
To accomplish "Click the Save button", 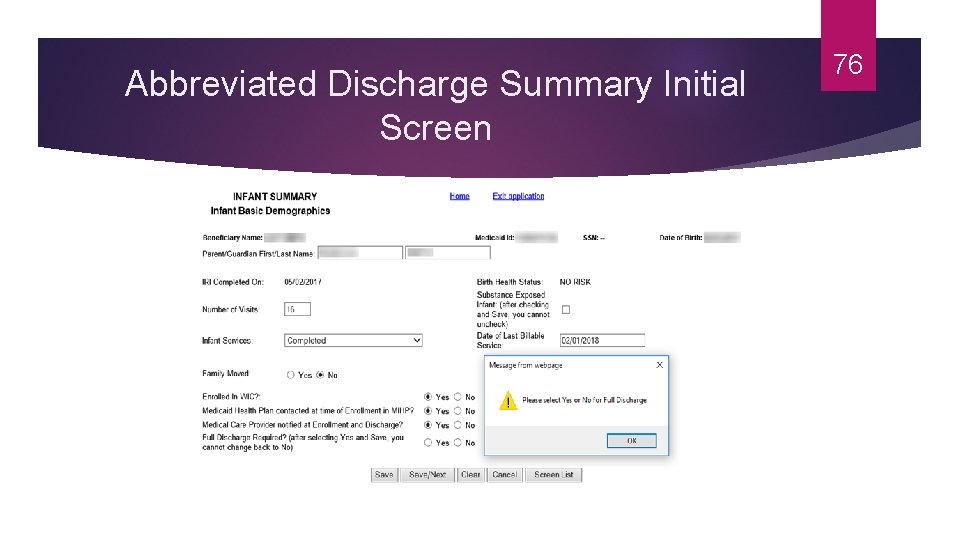I will pyautogui.click(x=384, y=474).
